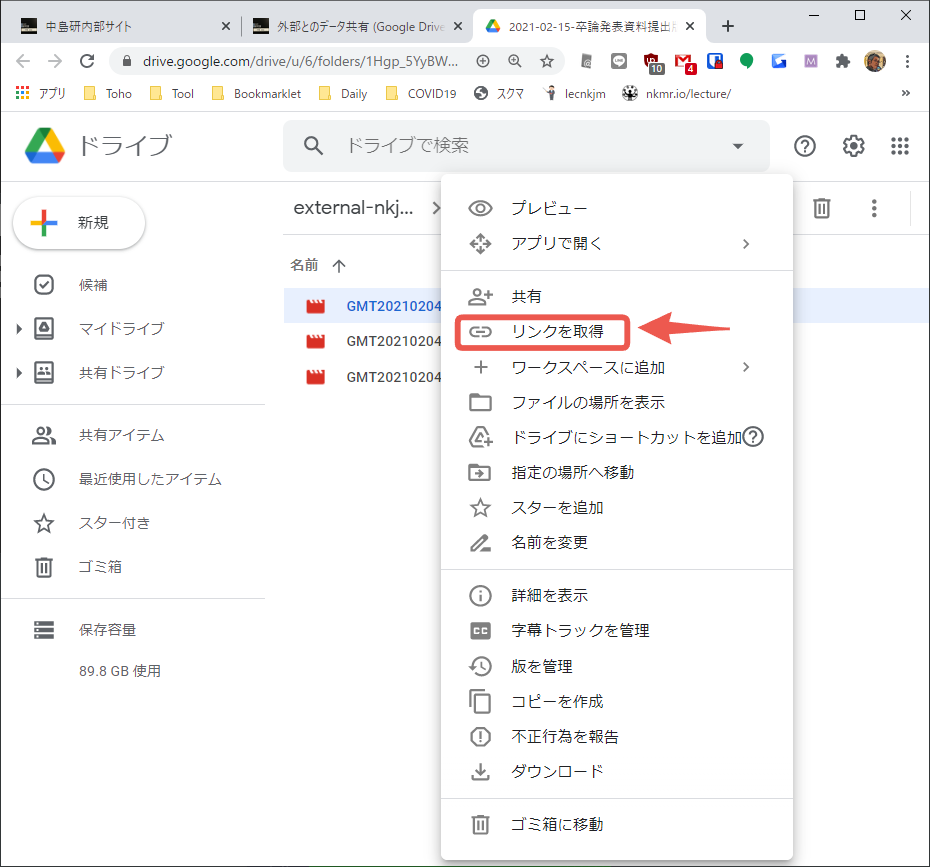Open 最近使用したアイテム

(x=150, y=479)
